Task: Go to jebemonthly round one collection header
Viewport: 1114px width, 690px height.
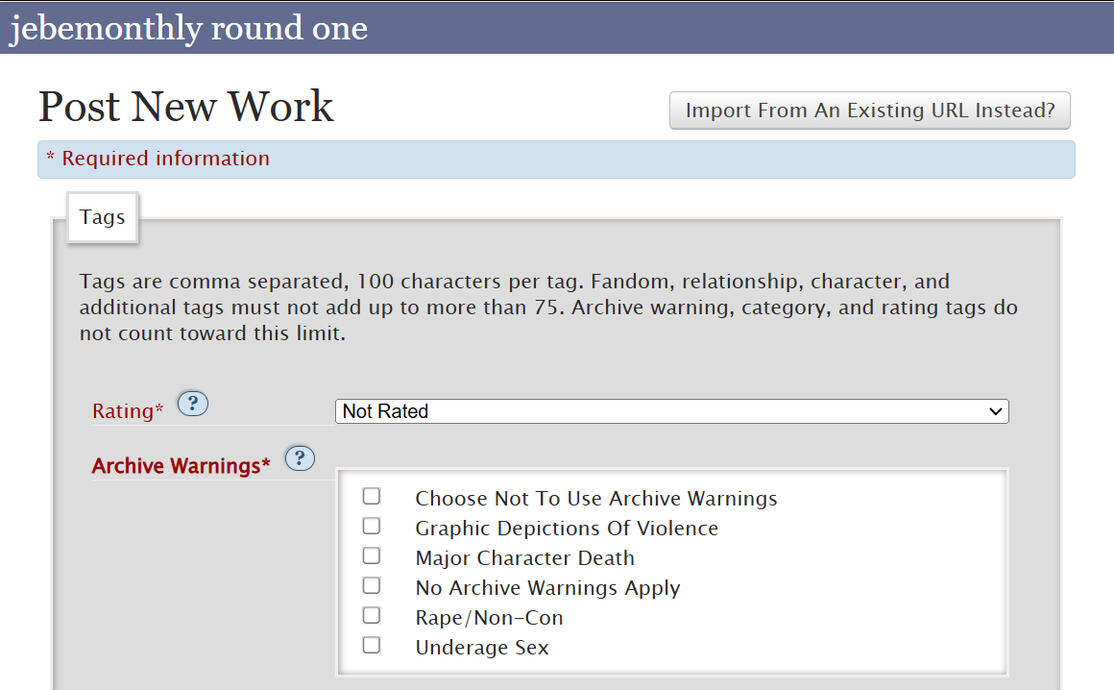Action: pos(188,28)
